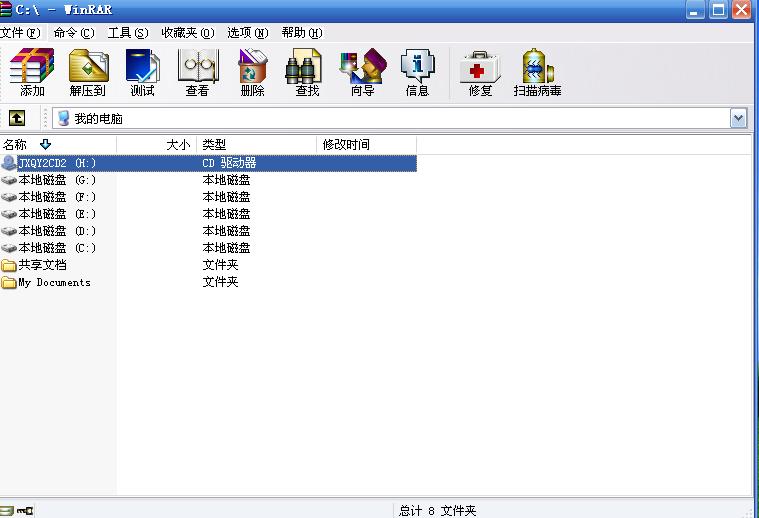
Task: Click the 修复 (Repair) first-aid icon
Action: pos(480,67)
